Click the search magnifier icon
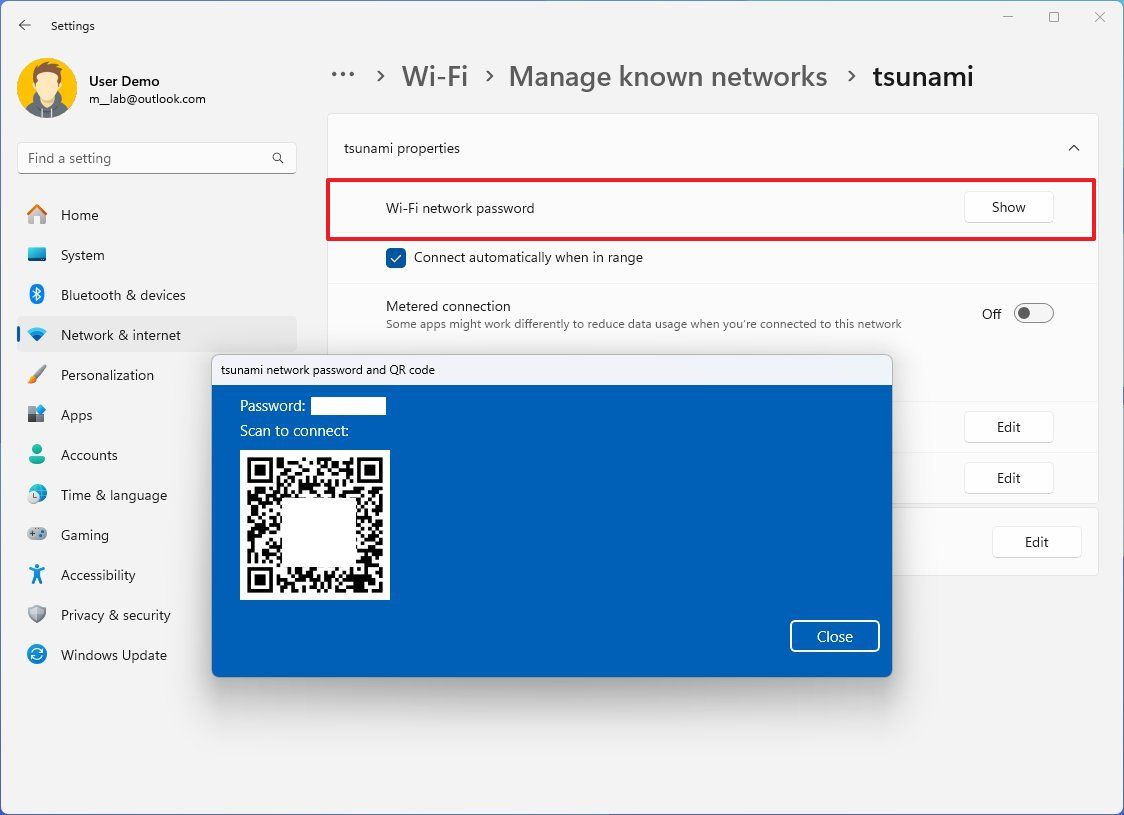This screenshot has width=1124, height=815. click(277, 158)
